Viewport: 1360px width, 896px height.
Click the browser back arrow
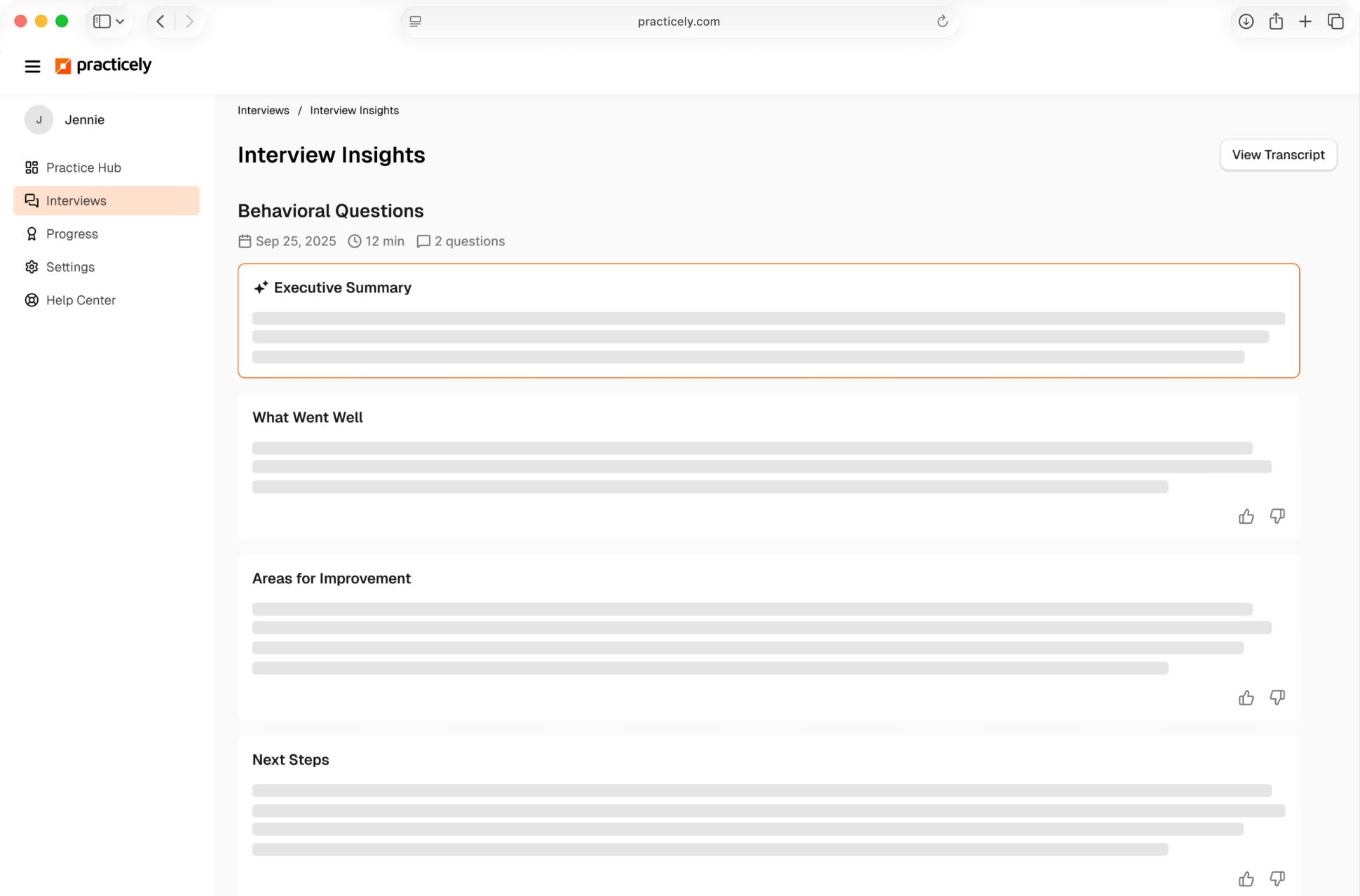[x=161, y=22]
